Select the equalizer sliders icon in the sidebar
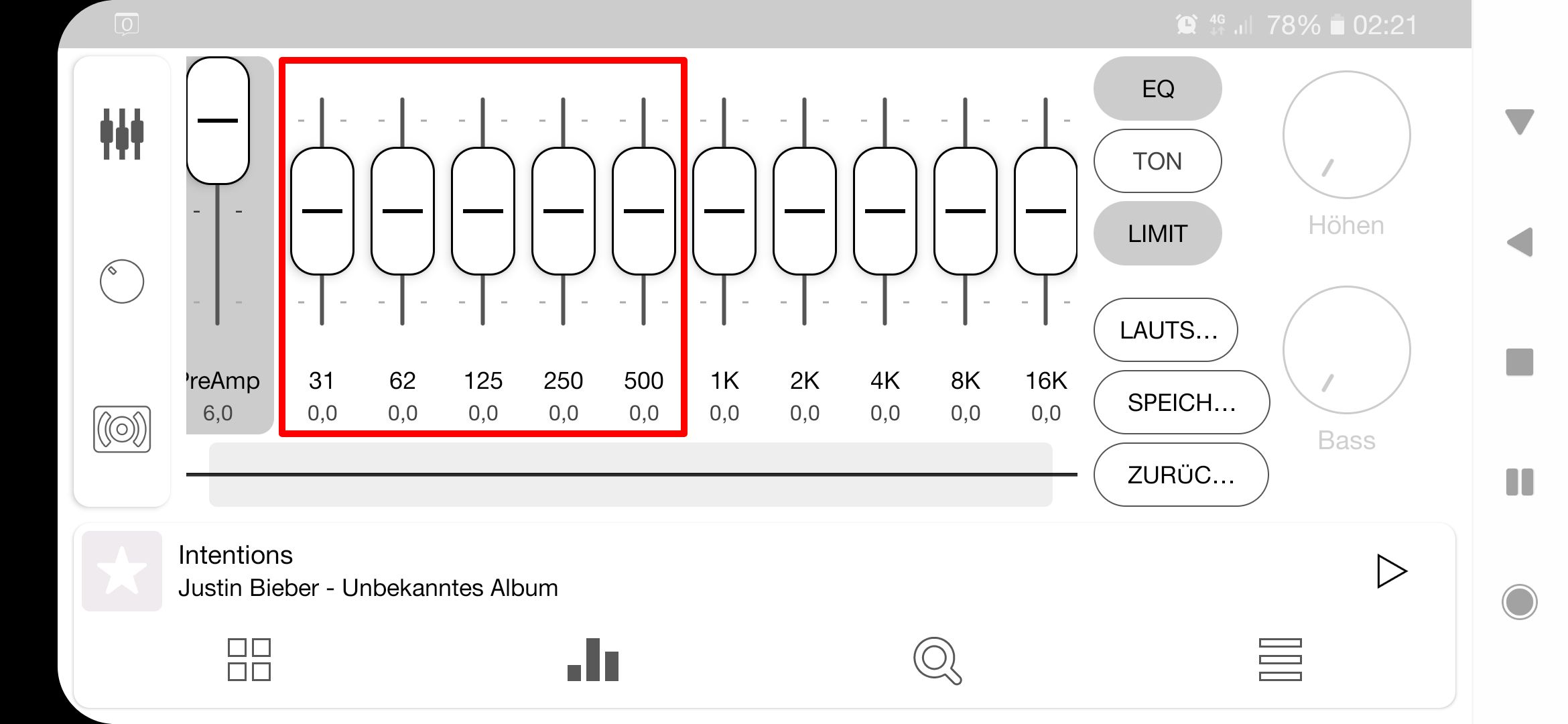1568x724 pixels. click(x=123, y=134)
